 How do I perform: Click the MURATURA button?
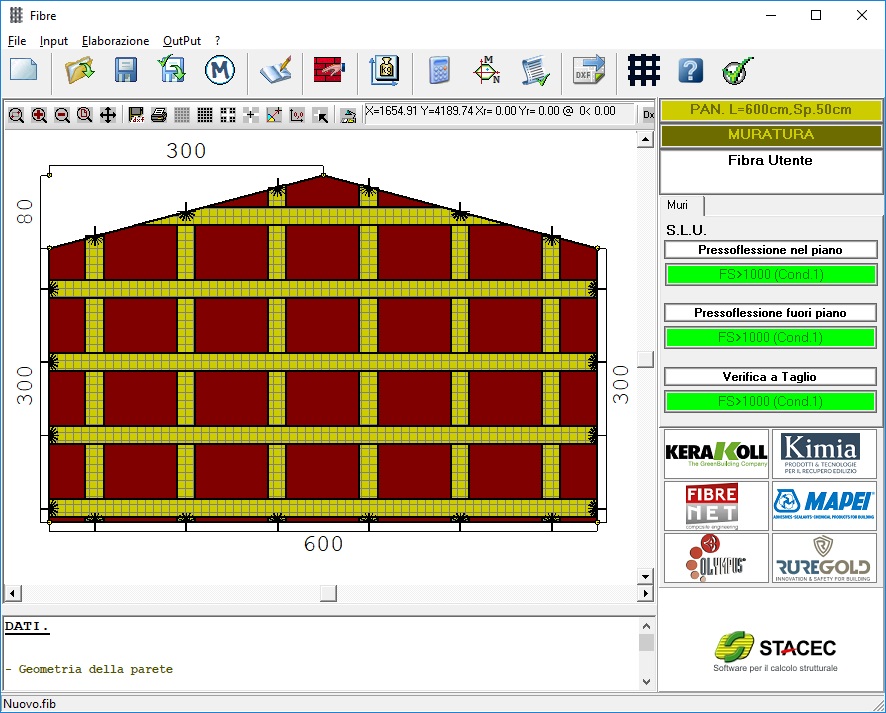click(771, 134)
